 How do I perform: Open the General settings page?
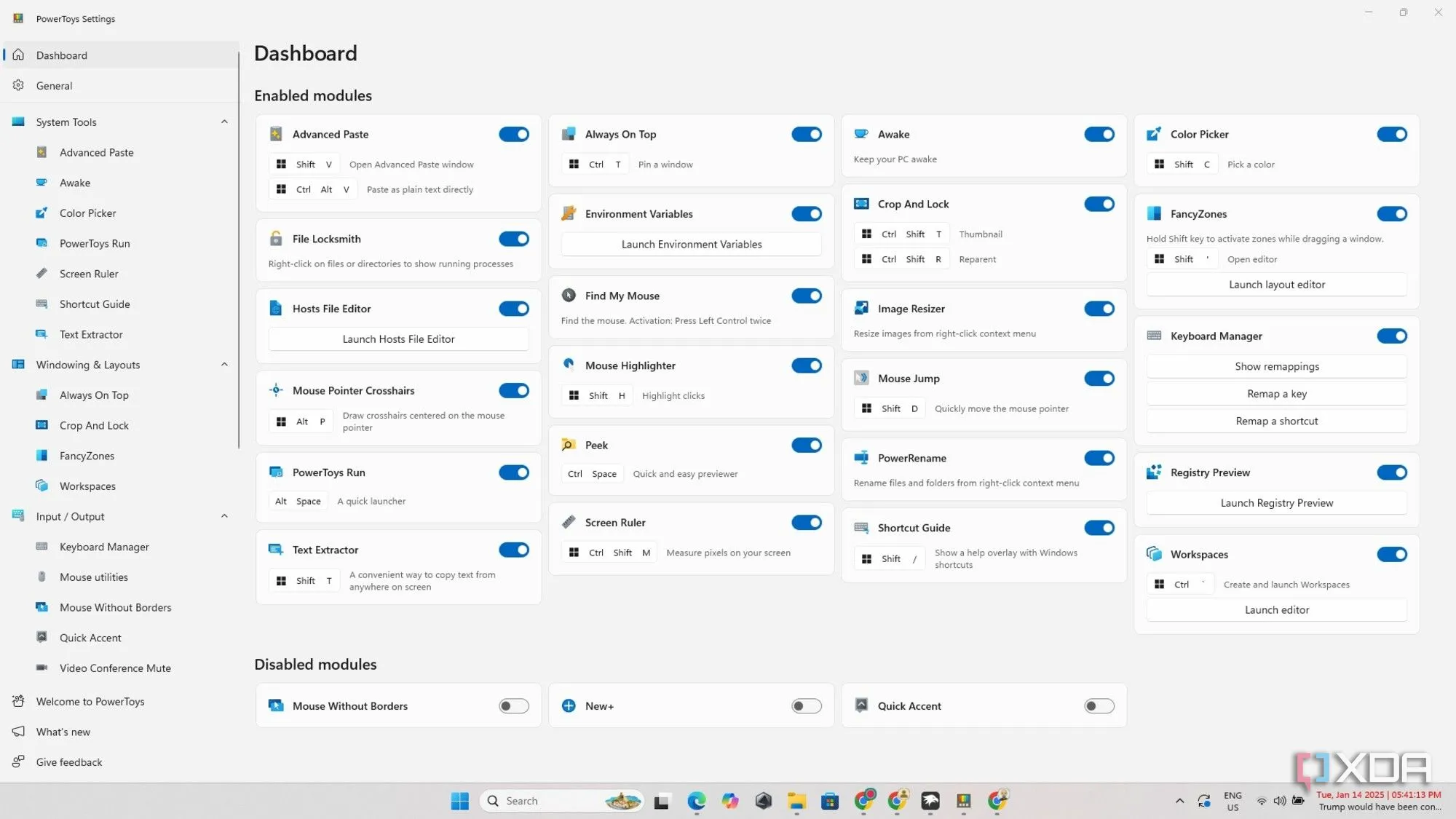pyautogui.click(x=54, y=86)
